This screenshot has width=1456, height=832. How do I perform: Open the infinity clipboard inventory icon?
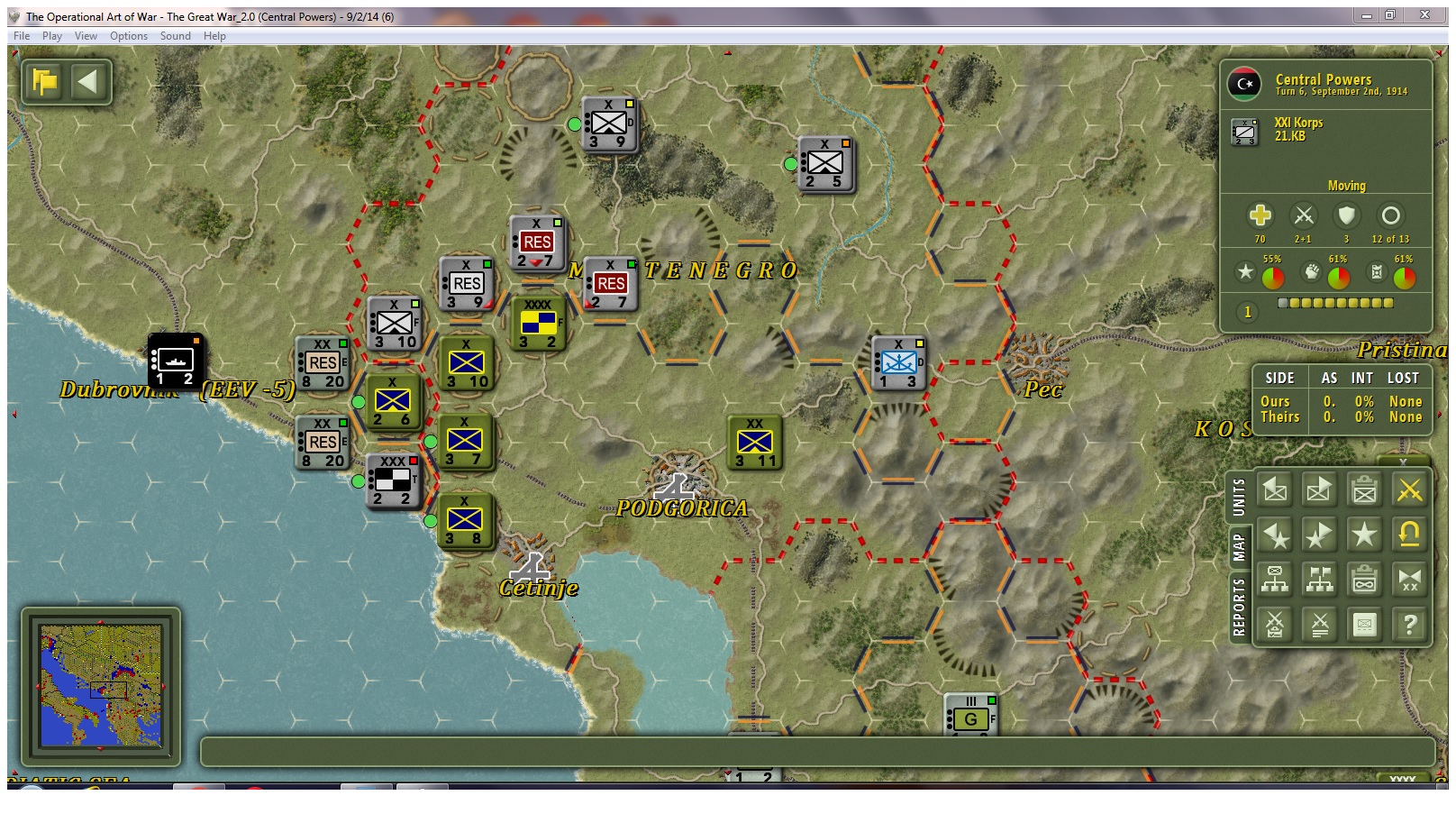click(1364, 580)
